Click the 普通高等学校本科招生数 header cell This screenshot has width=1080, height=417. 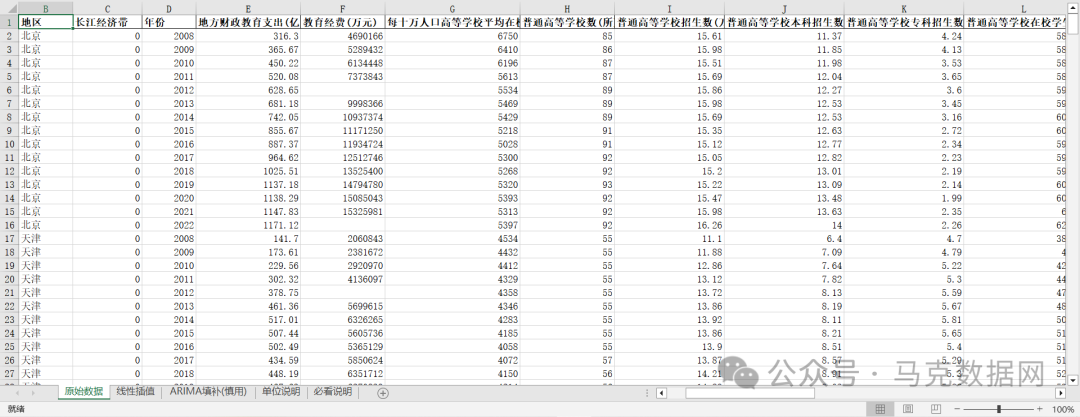(785, 22)
